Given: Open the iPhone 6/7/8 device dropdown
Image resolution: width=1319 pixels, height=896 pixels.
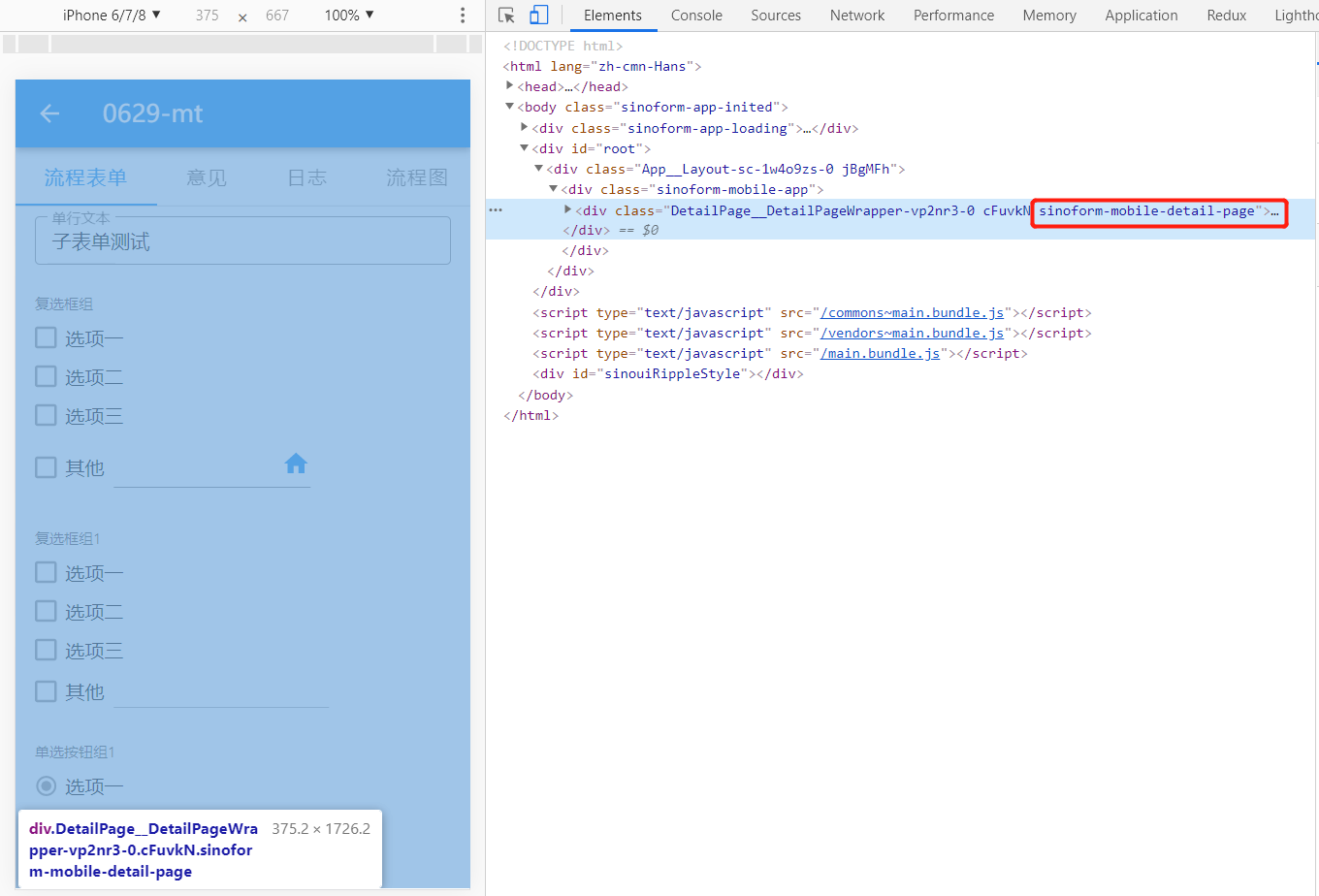Looking at the screenshot, I should click(112, 16).
